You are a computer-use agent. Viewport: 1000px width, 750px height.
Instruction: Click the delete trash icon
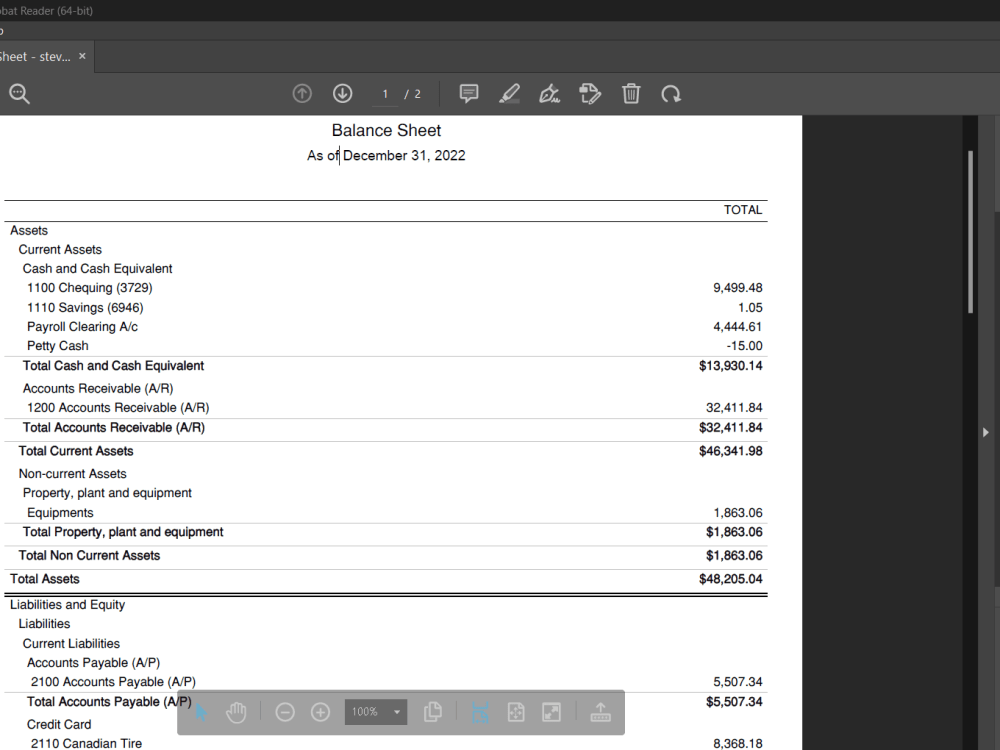point(631,94)
